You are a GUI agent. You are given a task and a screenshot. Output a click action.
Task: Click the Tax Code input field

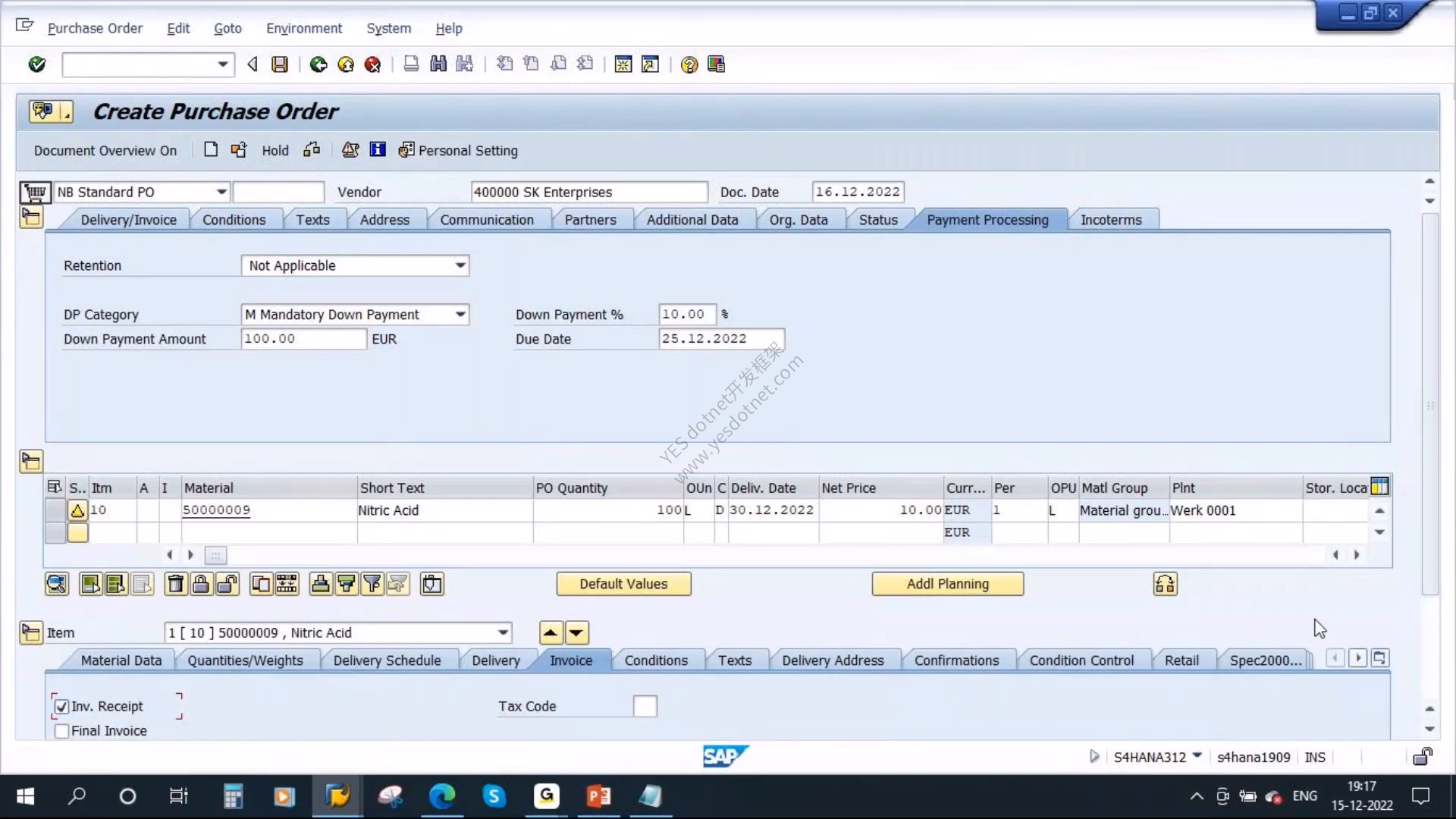(x=645, y=706)
